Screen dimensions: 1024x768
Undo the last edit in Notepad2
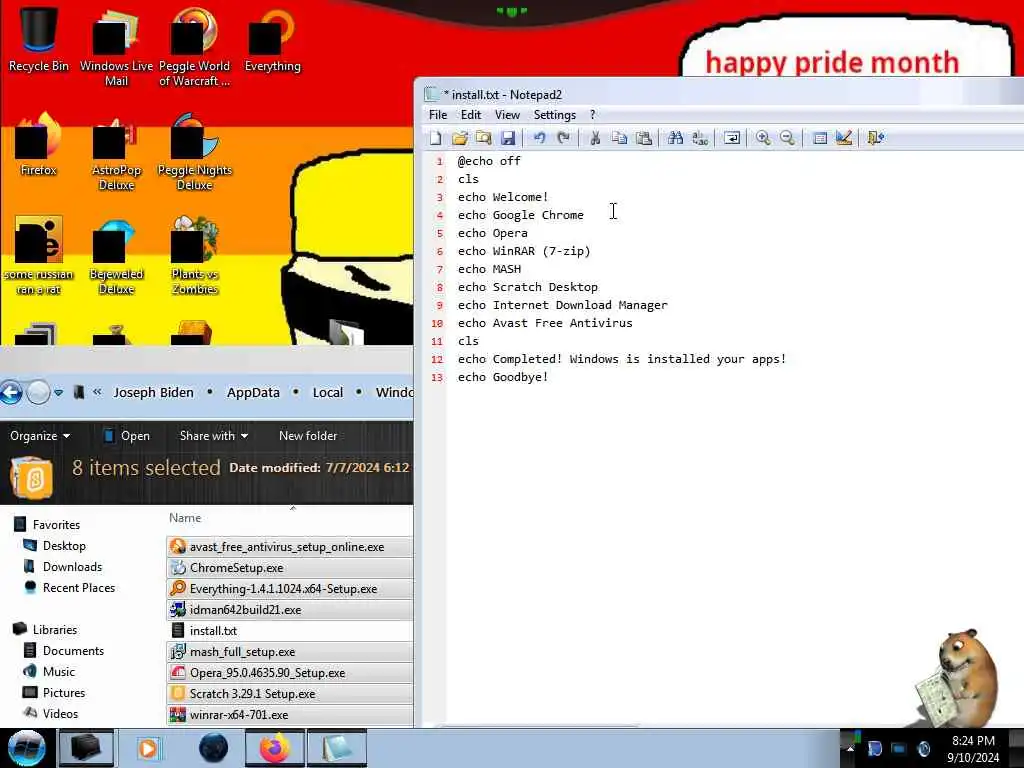539,138
